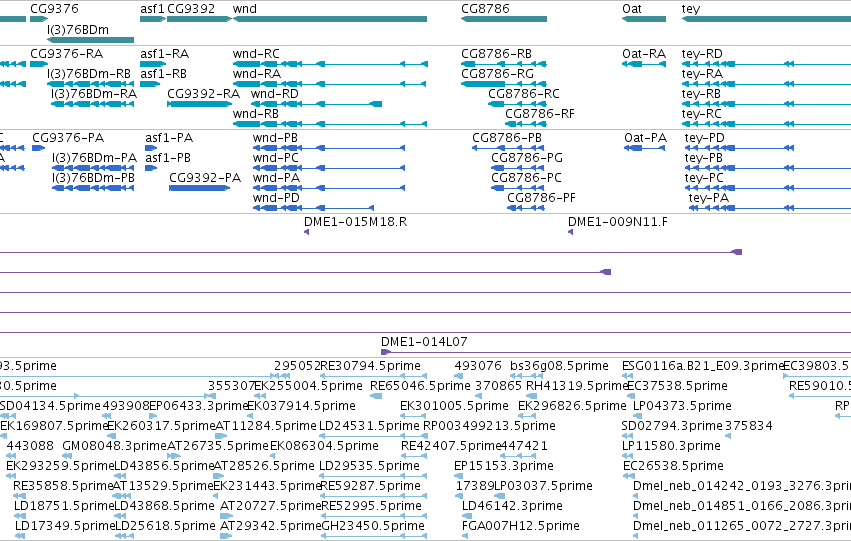Select the wnd gene label
Screen dimensions: 851x541
pos(245,9)
